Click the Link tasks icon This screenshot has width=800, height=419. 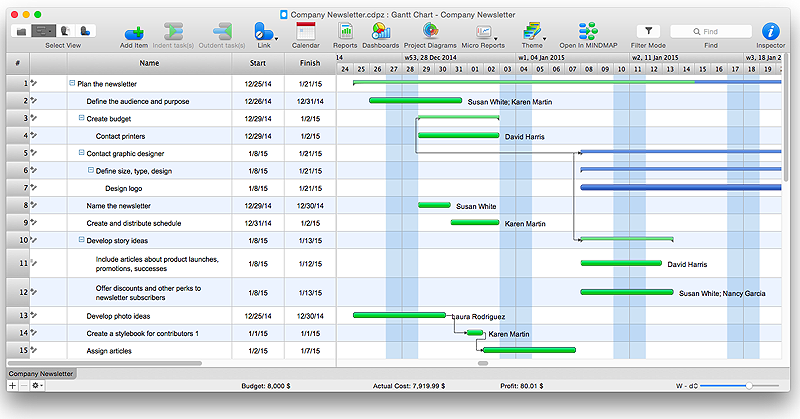point(263,32)
